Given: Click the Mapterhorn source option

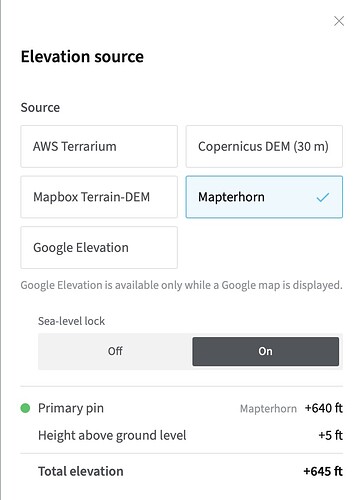Looking at the screenshot, I should click(264, 197).
